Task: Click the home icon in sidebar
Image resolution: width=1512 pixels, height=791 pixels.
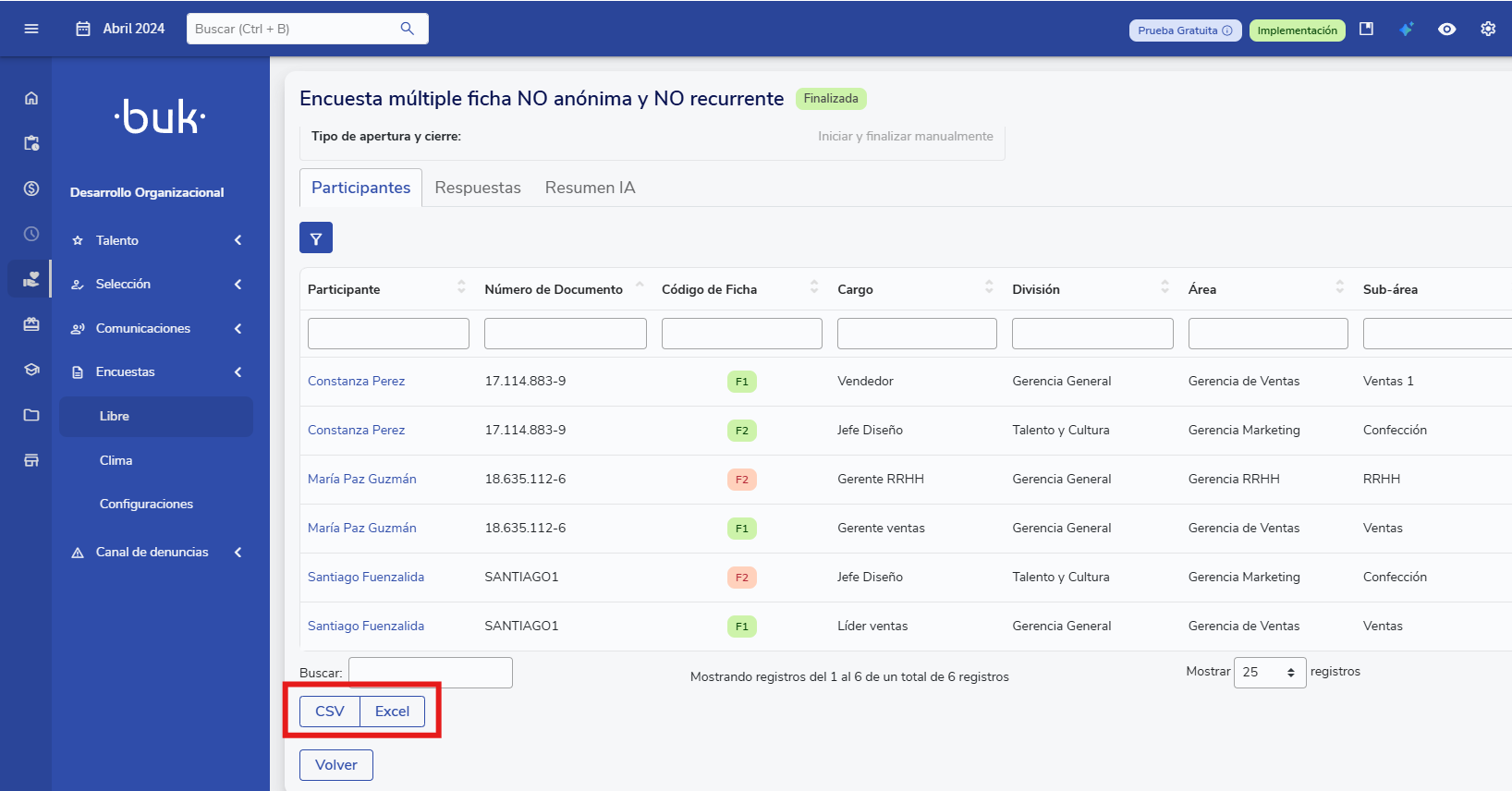Action: (31, 98)
